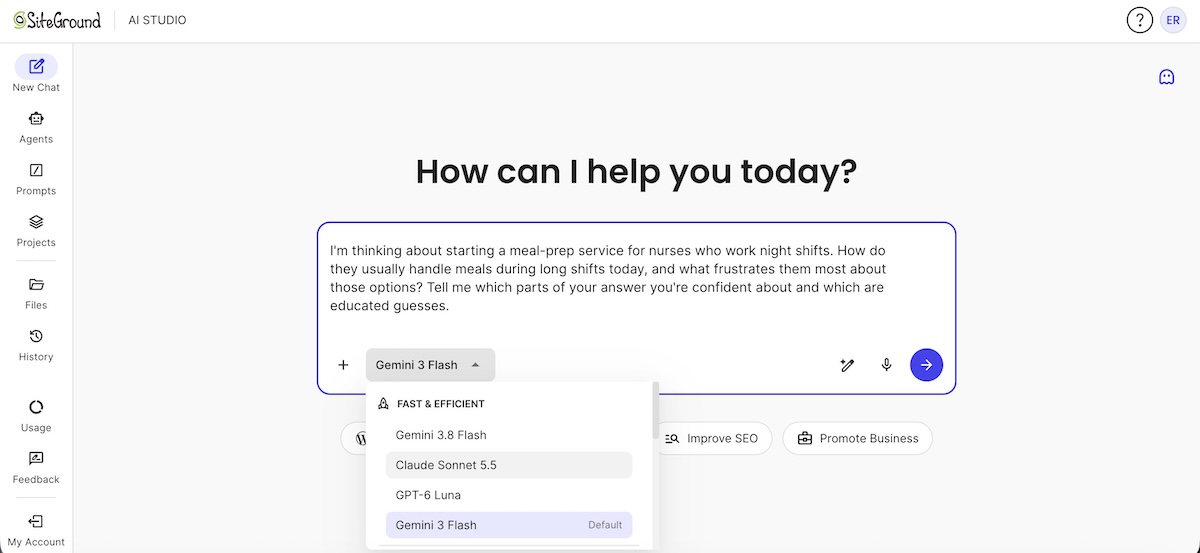1200x553 pixels.
Task: Click the "How can I help you today?" heading
Action: tap(636, 172)
